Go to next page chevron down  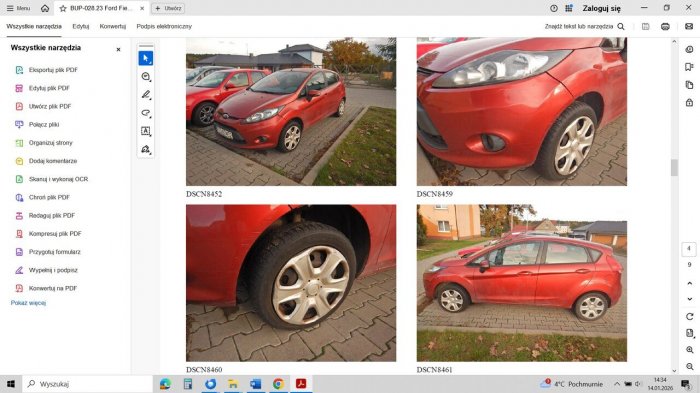click(x=689, y=299)
